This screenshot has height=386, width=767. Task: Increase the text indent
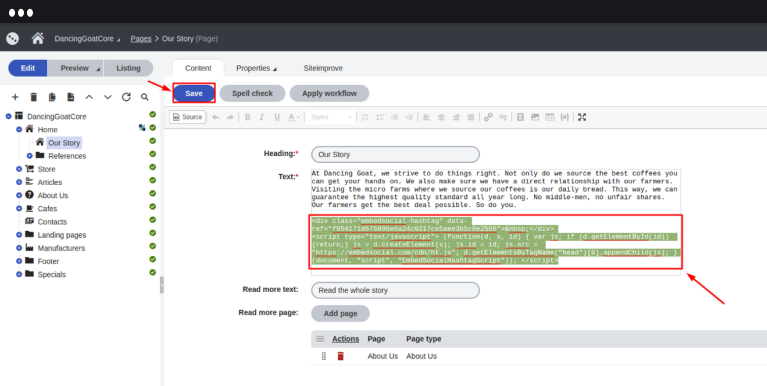(x=409, y=117)
